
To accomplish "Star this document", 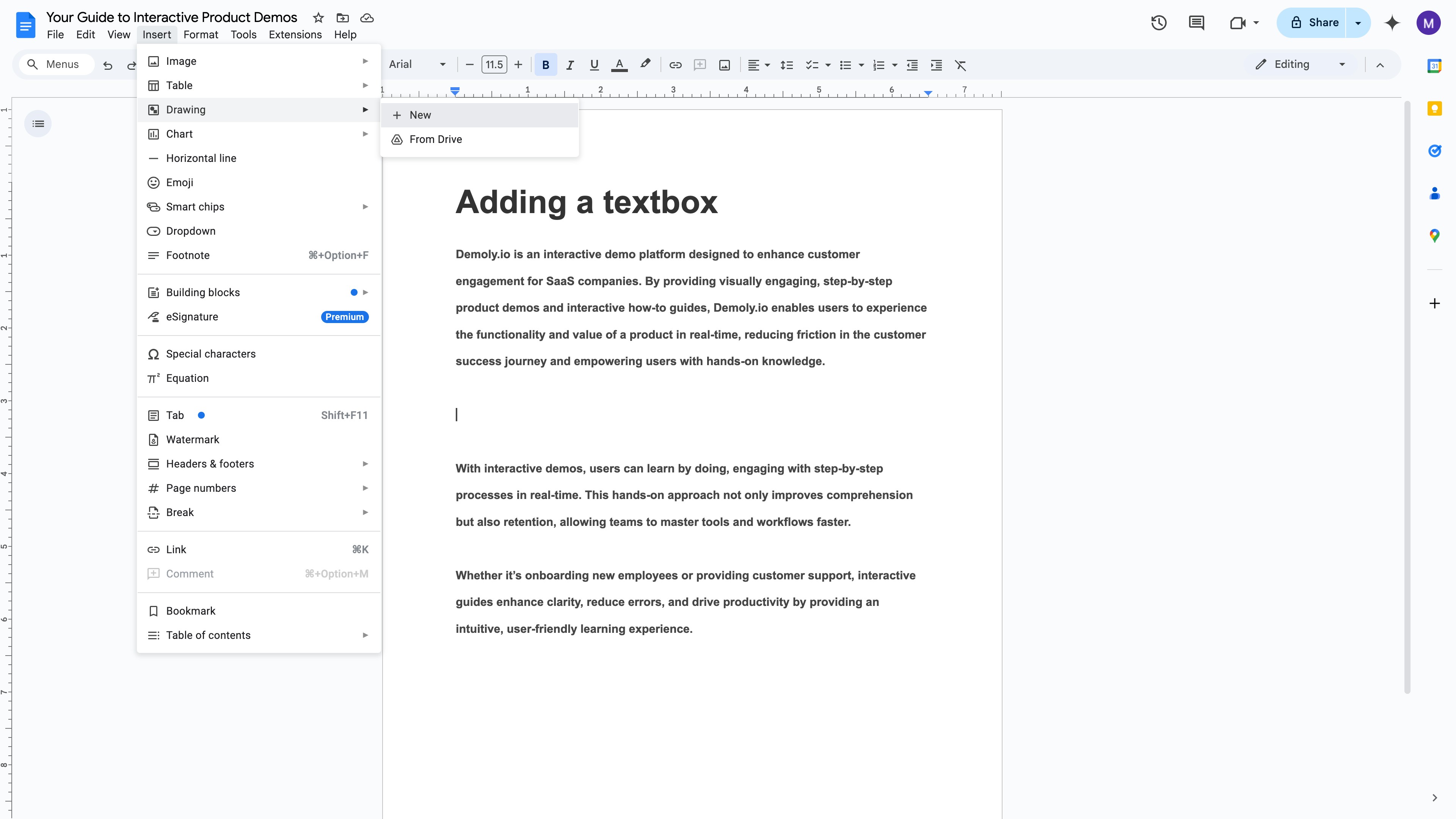I will (318, 17).
